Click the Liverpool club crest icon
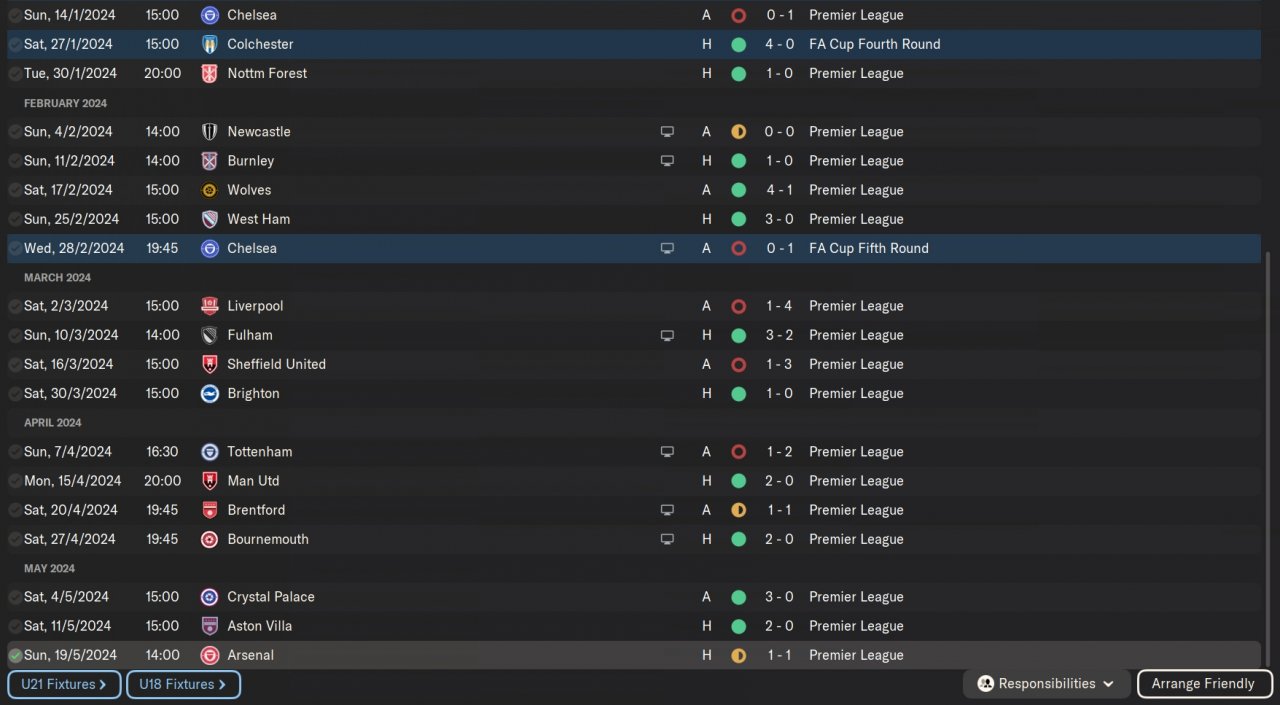 209,306
